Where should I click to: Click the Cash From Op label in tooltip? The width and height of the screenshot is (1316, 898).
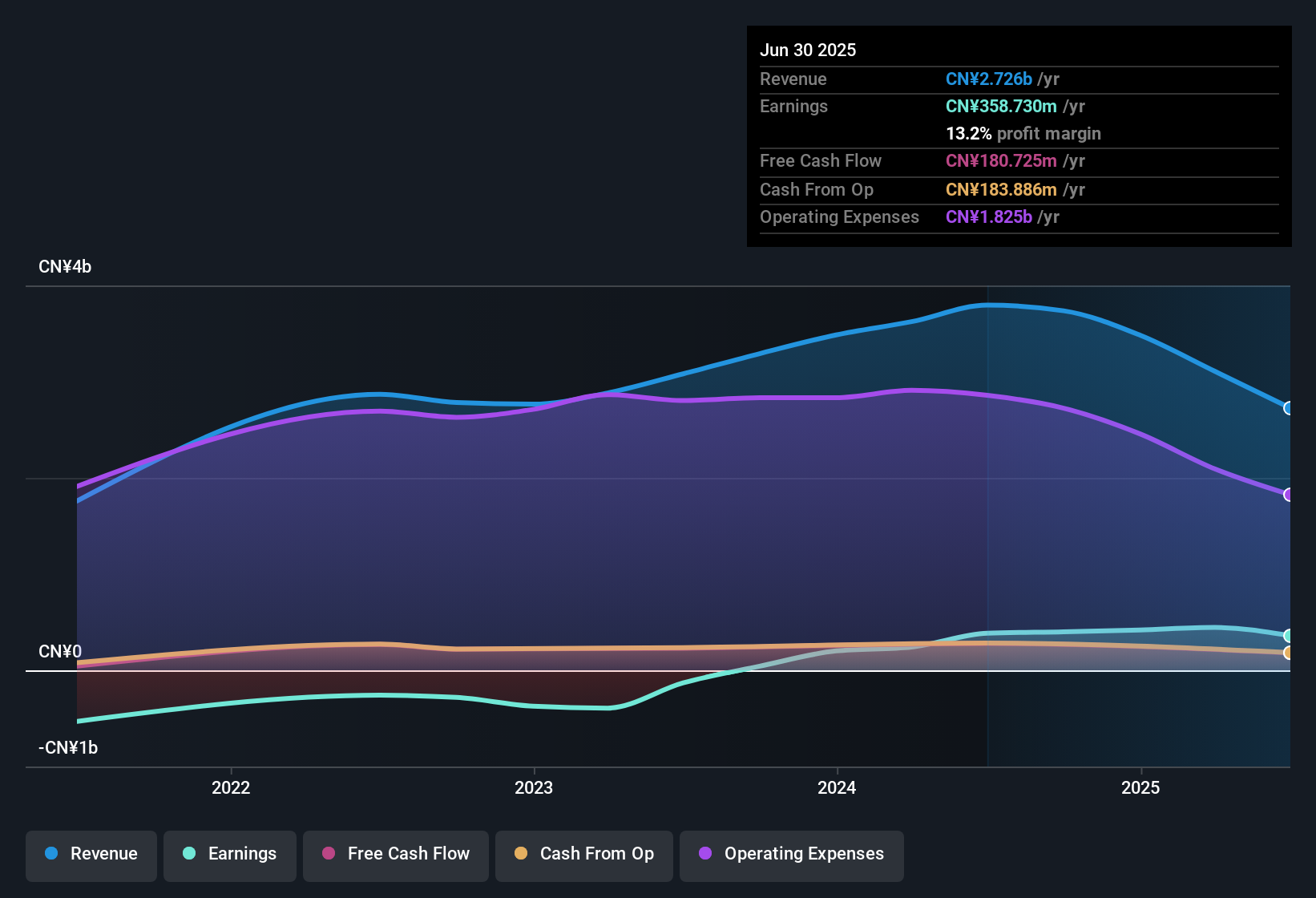[x=817, y=190]
